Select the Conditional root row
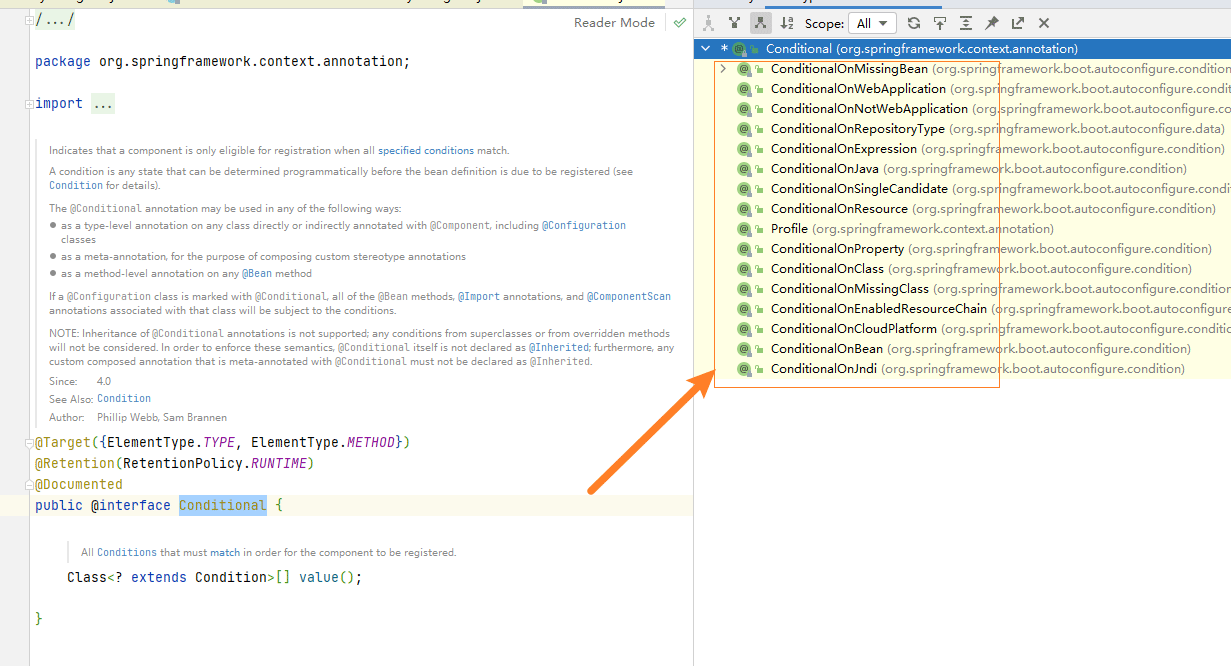Viewport: 1231px width, 666px height. click(962, 49)
